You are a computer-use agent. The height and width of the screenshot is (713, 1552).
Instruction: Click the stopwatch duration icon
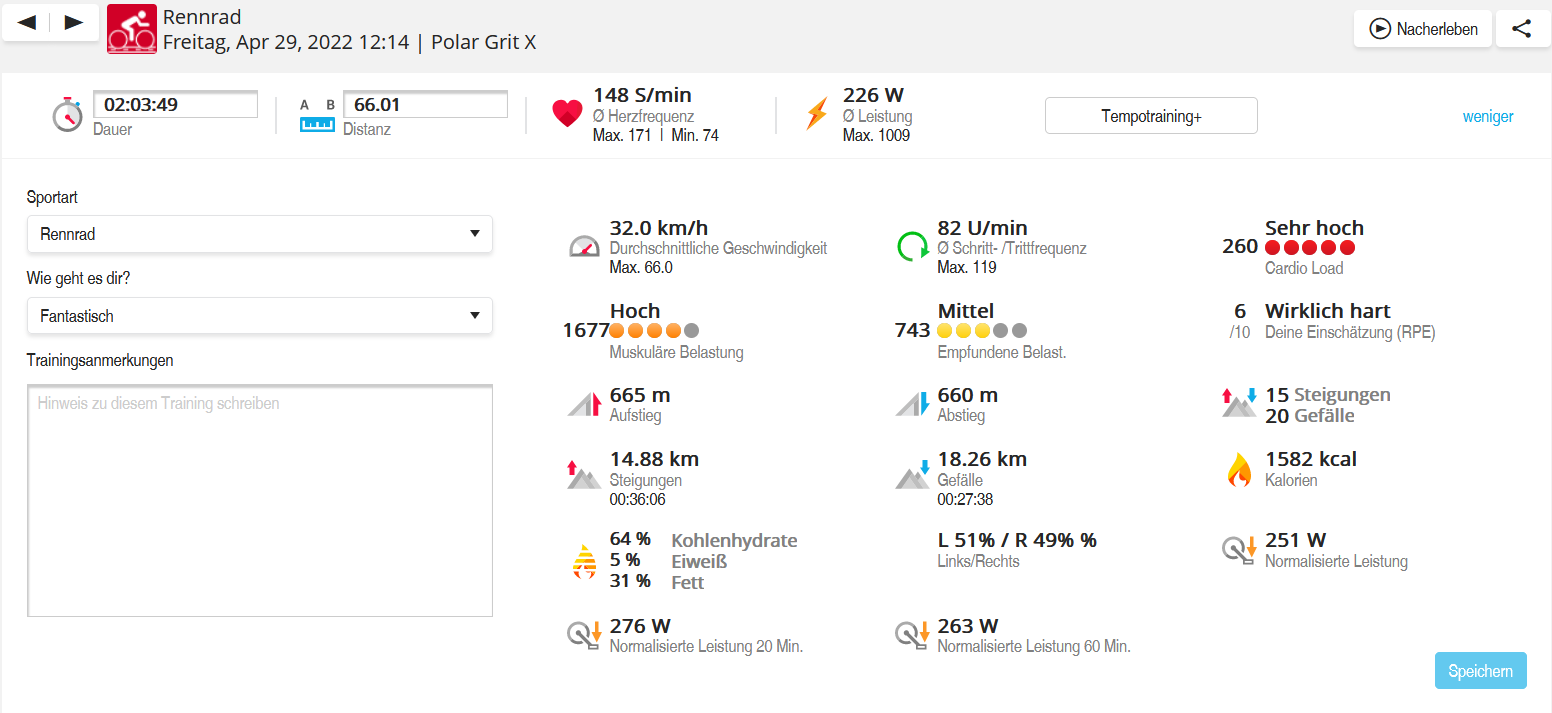67,115
